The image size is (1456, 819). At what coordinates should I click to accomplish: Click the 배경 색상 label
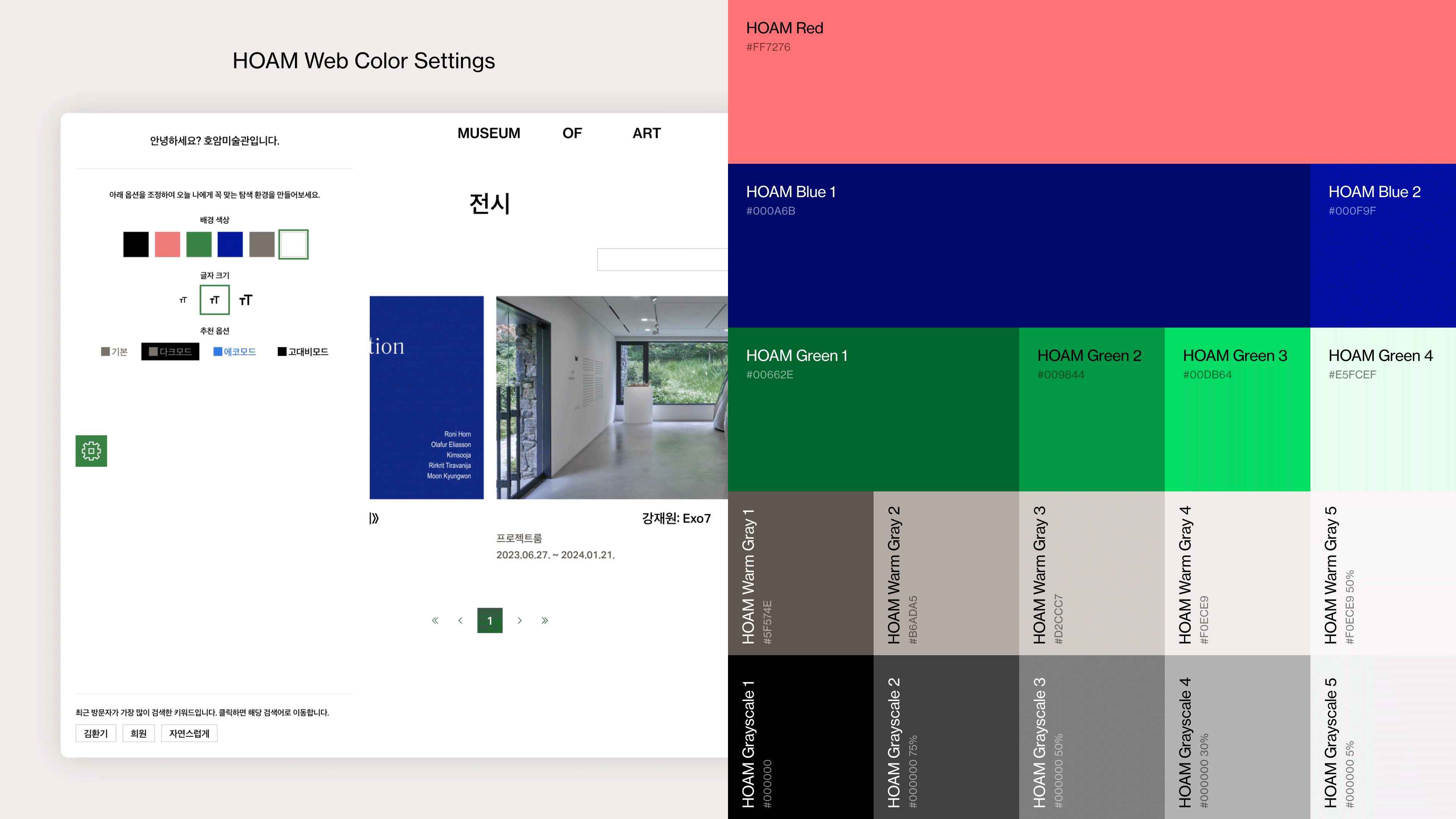[215, 220]
